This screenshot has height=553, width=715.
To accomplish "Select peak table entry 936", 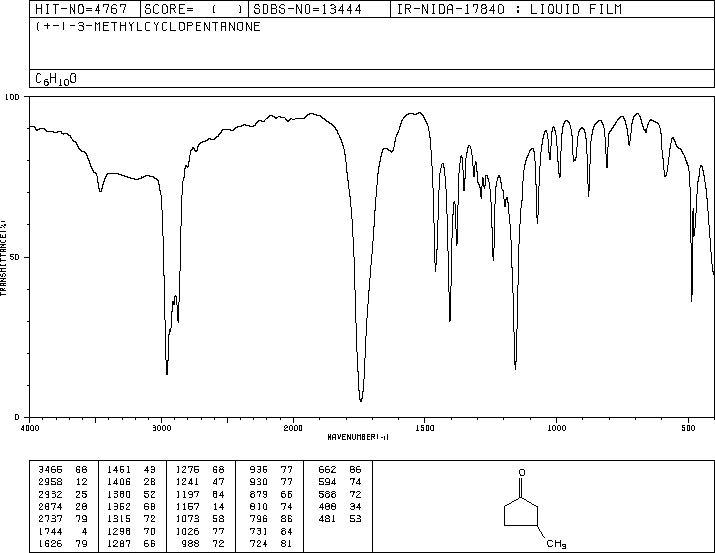I will pos(259,470).
